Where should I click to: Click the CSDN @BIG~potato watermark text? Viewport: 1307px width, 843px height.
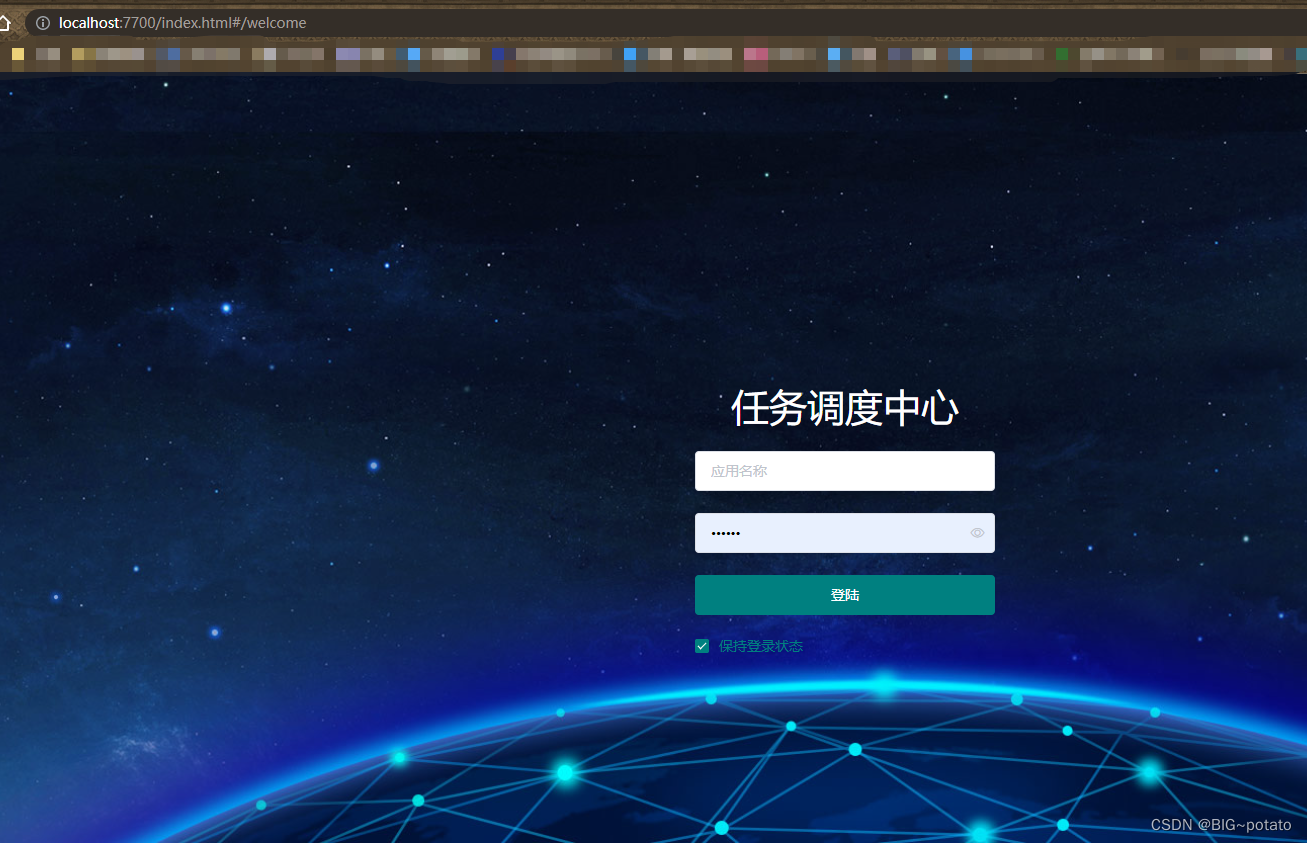pos(1222,825)
